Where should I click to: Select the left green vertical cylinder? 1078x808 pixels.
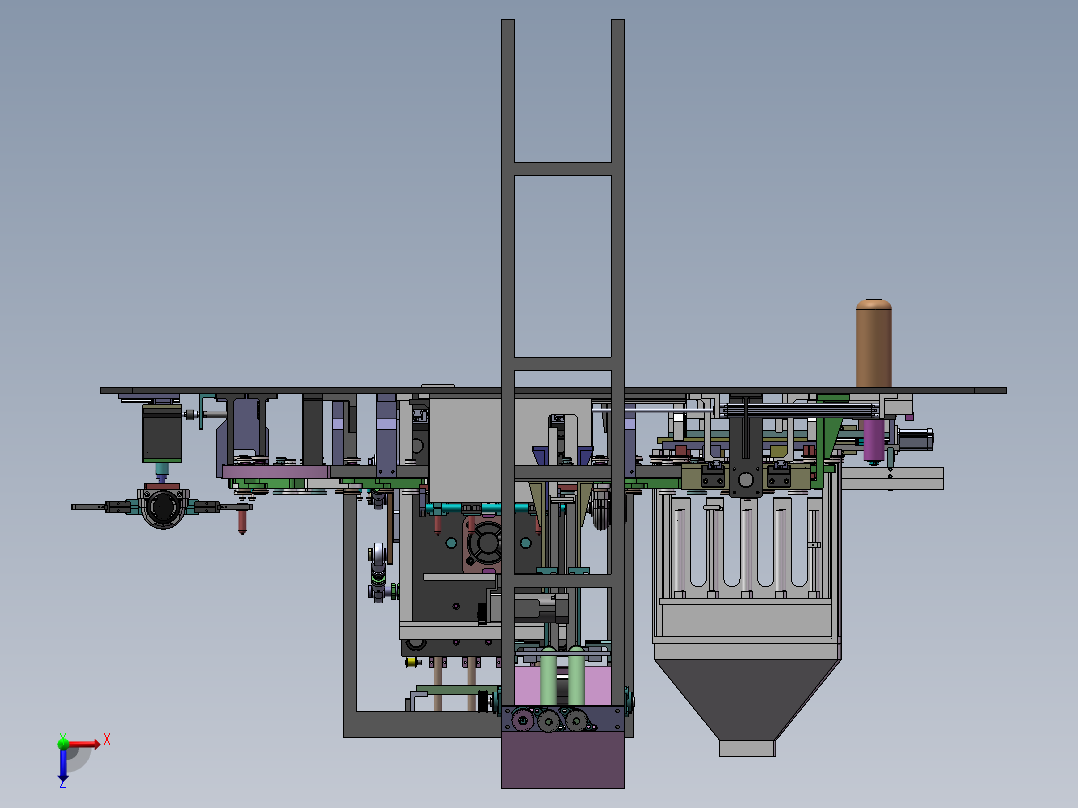click(549, 677)
